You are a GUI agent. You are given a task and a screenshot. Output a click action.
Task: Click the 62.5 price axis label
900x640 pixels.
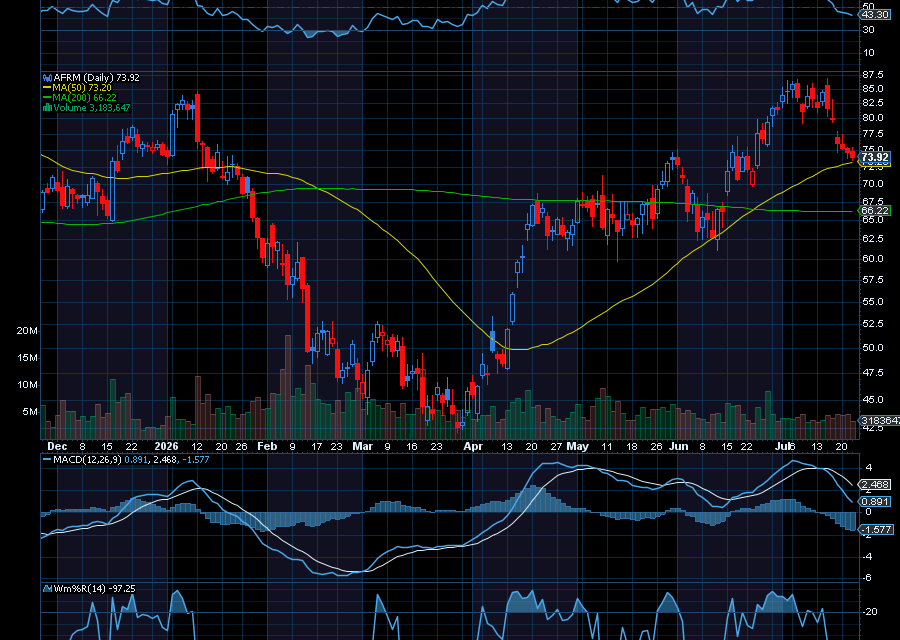point(872,238)
